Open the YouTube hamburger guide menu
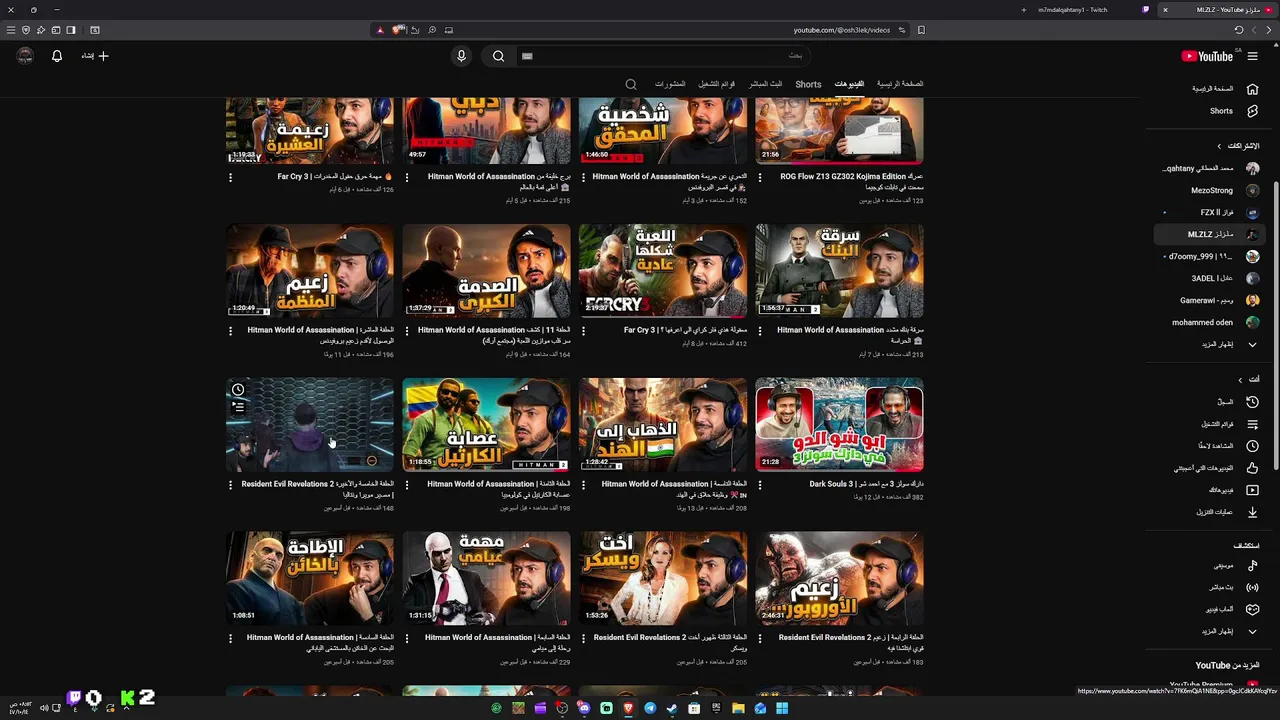 (x=1252, y=56)
